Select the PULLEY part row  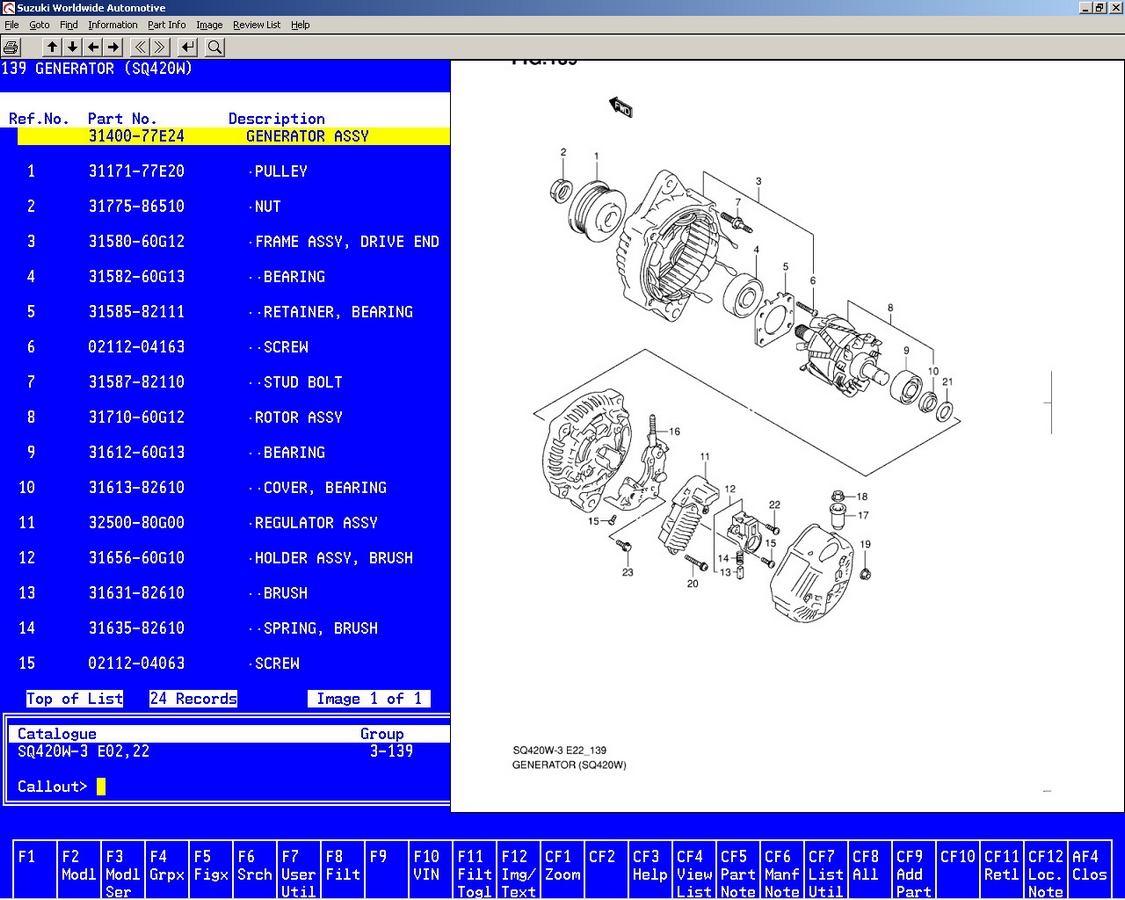[225, 172]
